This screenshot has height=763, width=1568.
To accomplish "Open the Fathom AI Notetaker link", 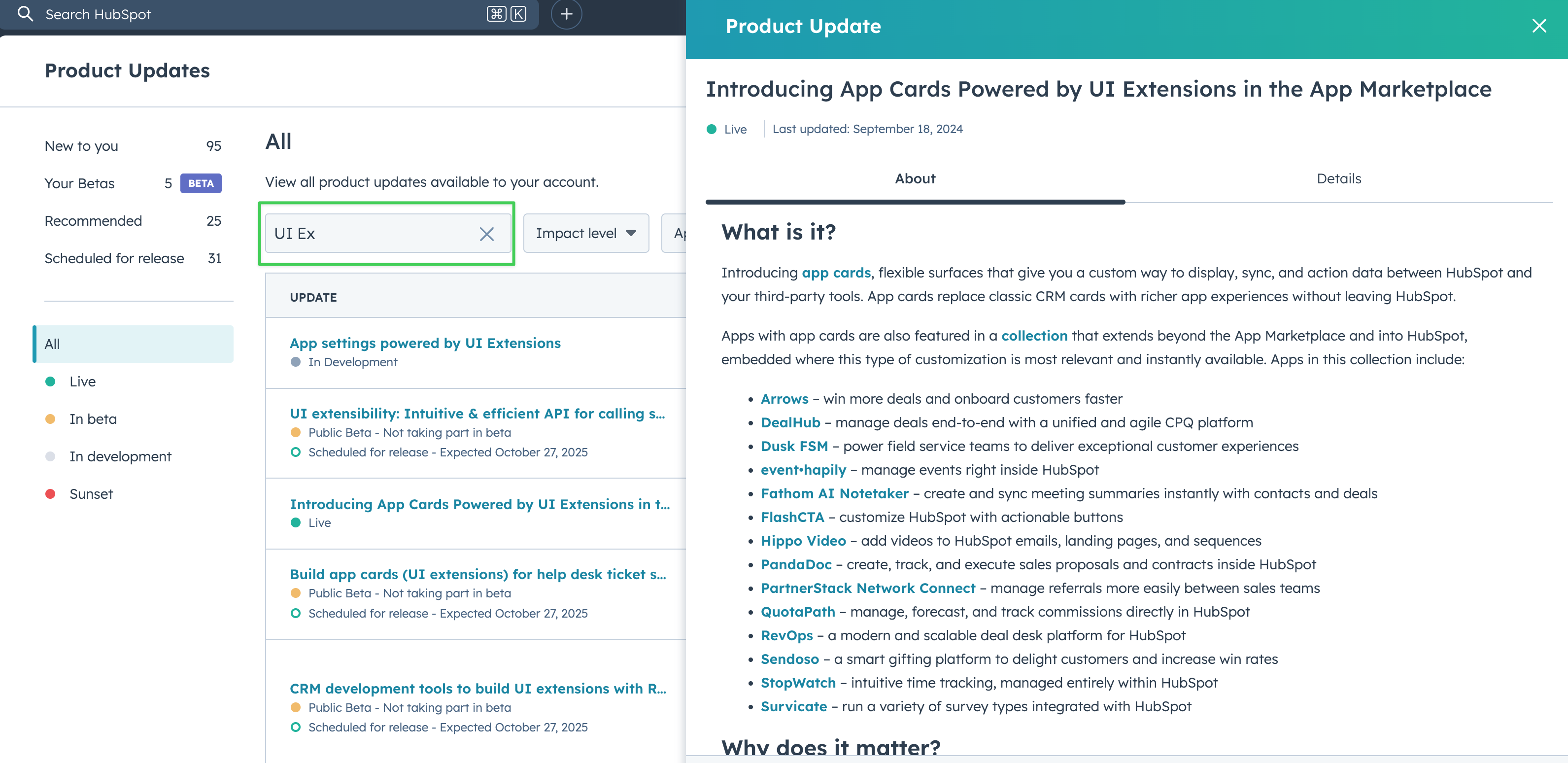I will click(x=834, y=494).
